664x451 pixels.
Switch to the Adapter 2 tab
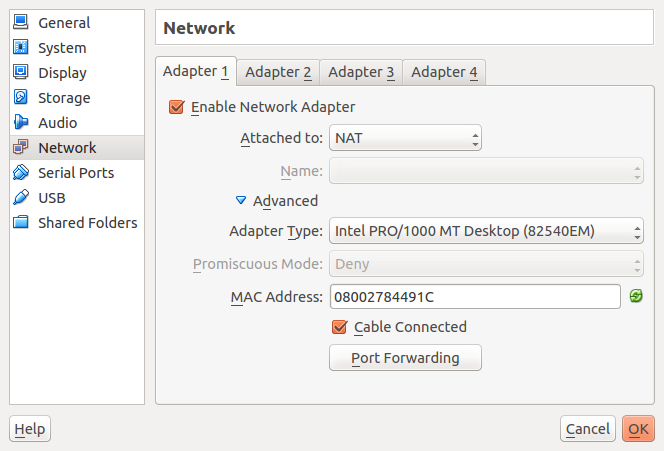[x=278, y=72]
